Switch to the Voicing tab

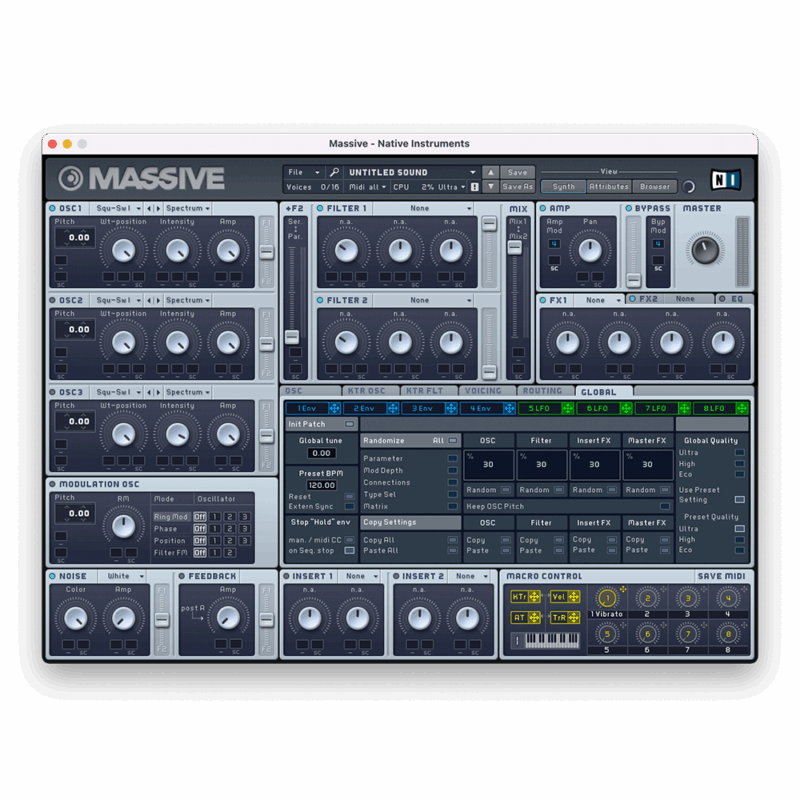pyautogui.click(x=487, y=391)
